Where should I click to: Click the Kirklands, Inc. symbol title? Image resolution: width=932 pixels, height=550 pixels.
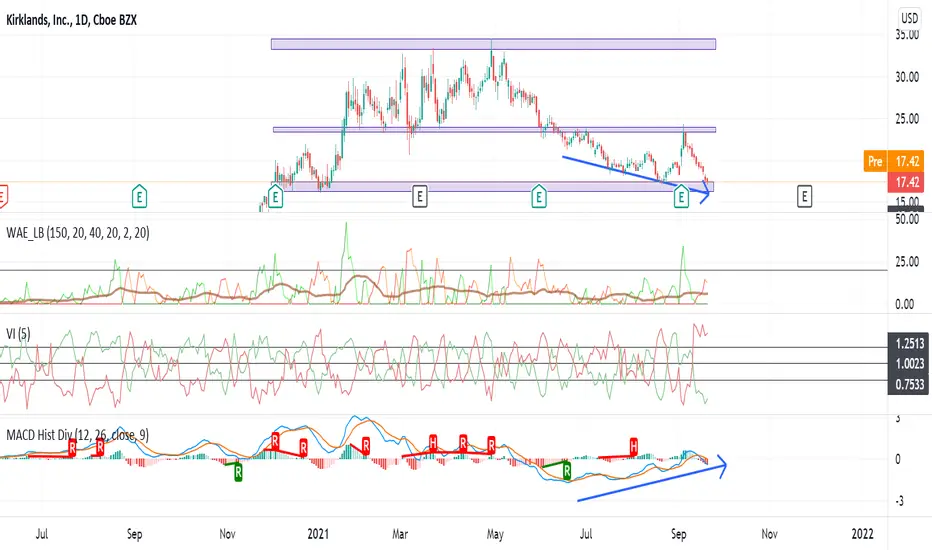click(71, 20)
